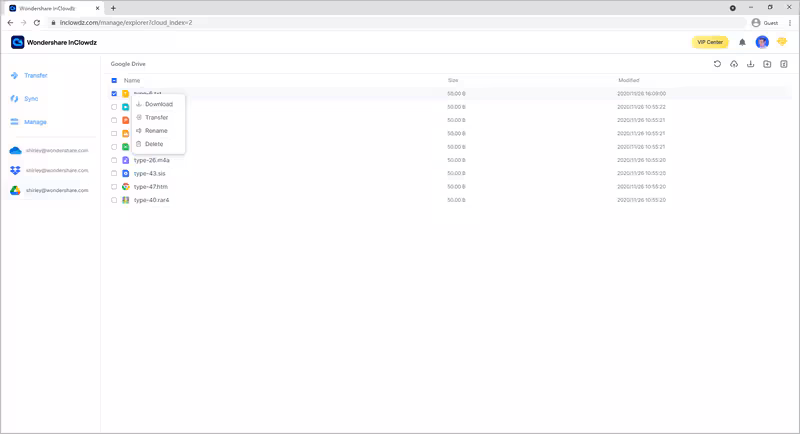Choose Transfer from the context menu

point(158,117)
